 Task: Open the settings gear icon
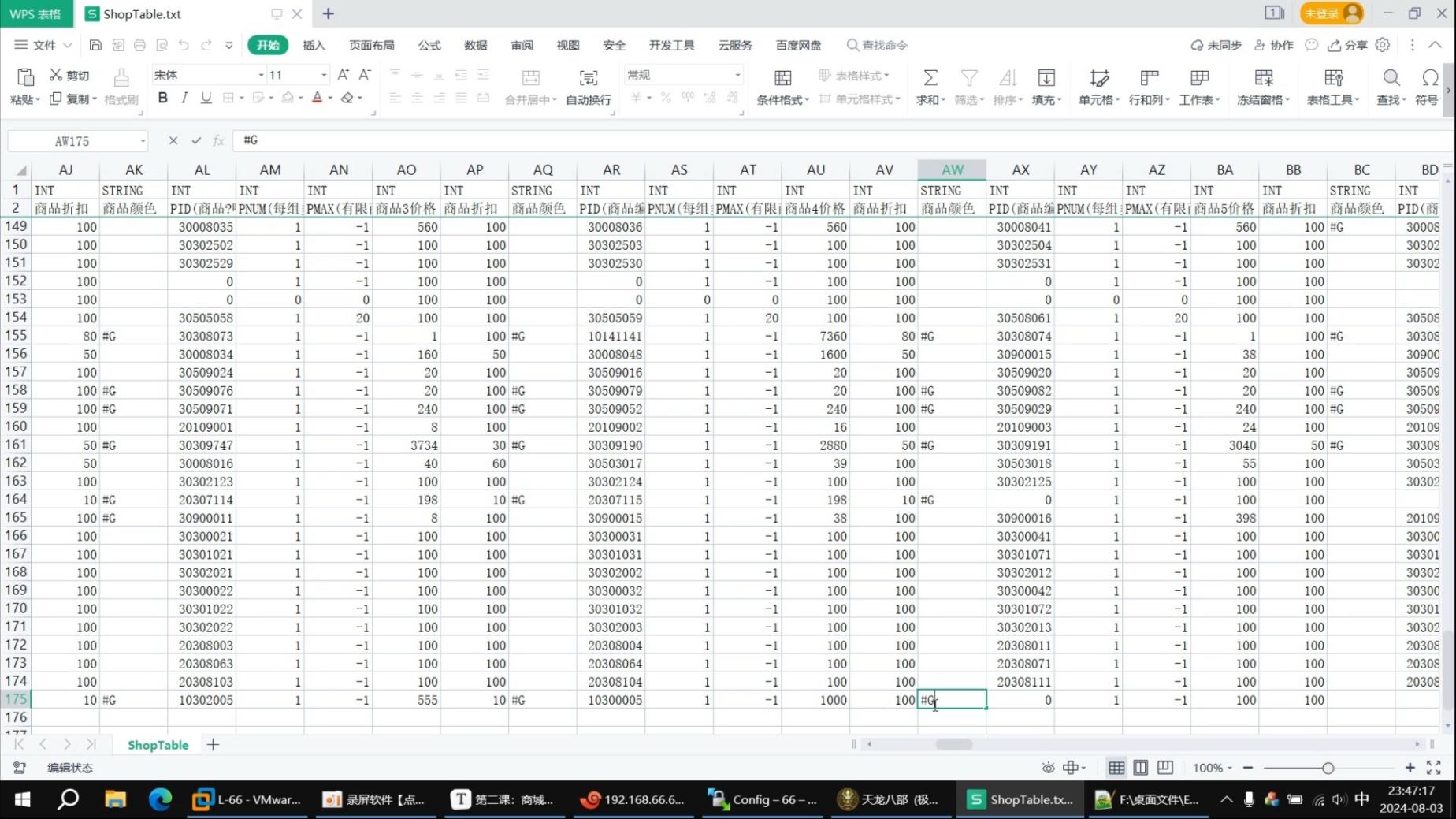(1383, 45)
